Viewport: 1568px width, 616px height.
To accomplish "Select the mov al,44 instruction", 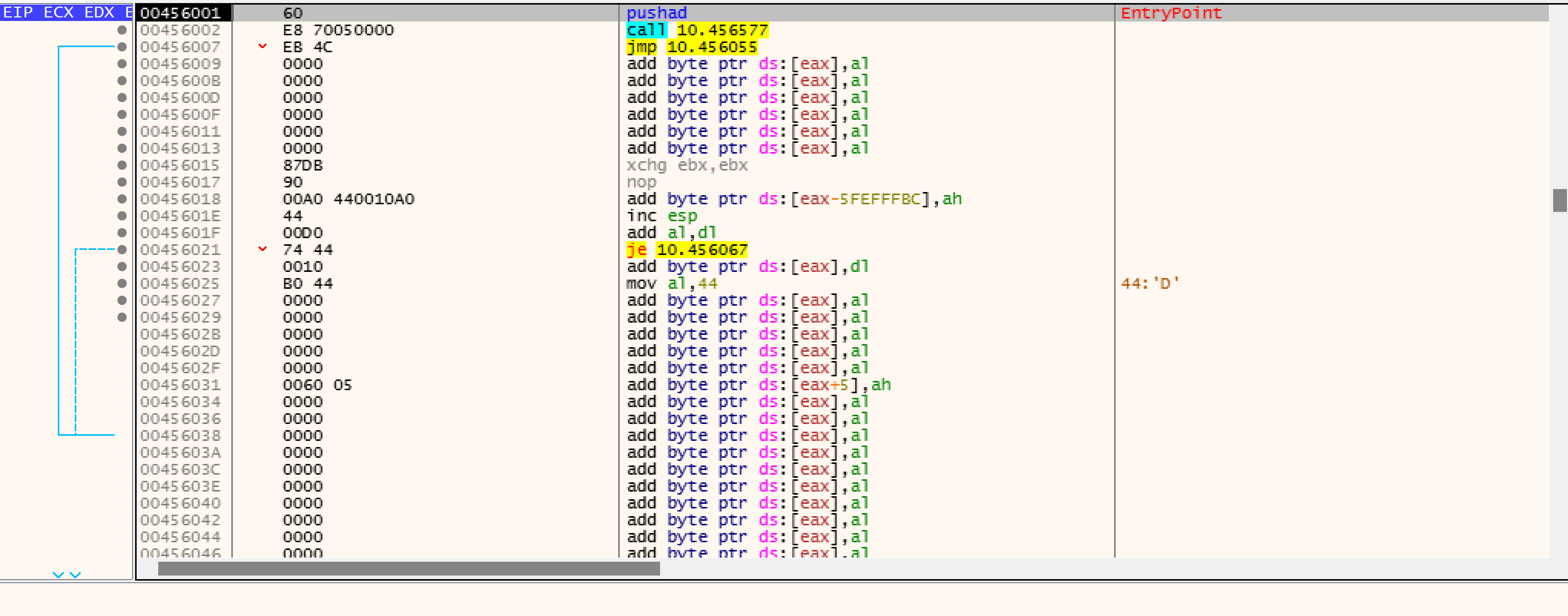I will click(671, 283).
